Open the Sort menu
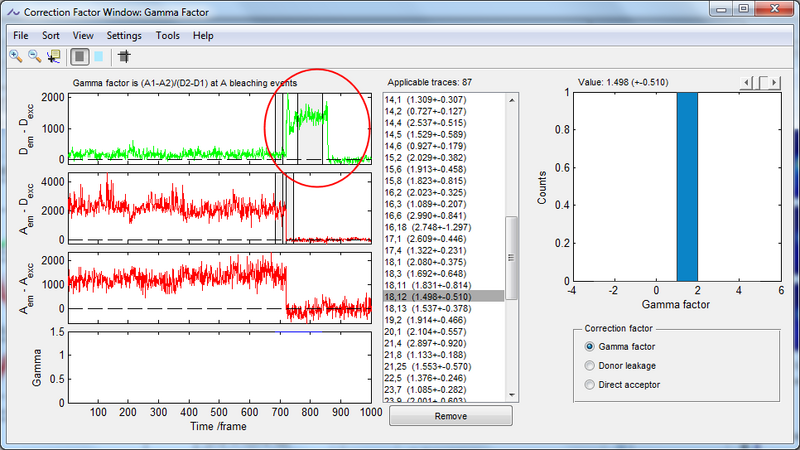Screen dimensions: 800x450 tap(50, 35)
